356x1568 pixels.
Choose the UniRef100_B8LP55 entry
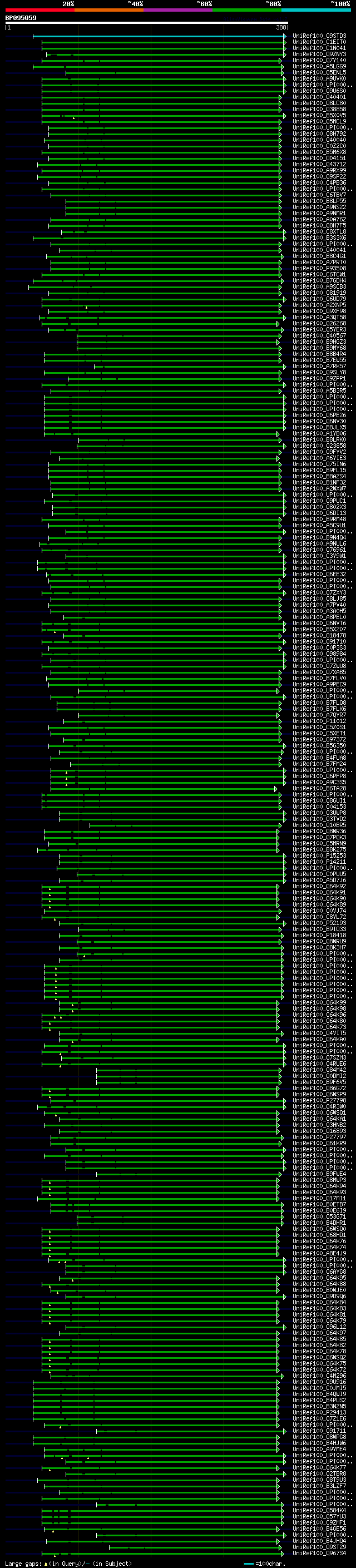[x=319, y=201]
